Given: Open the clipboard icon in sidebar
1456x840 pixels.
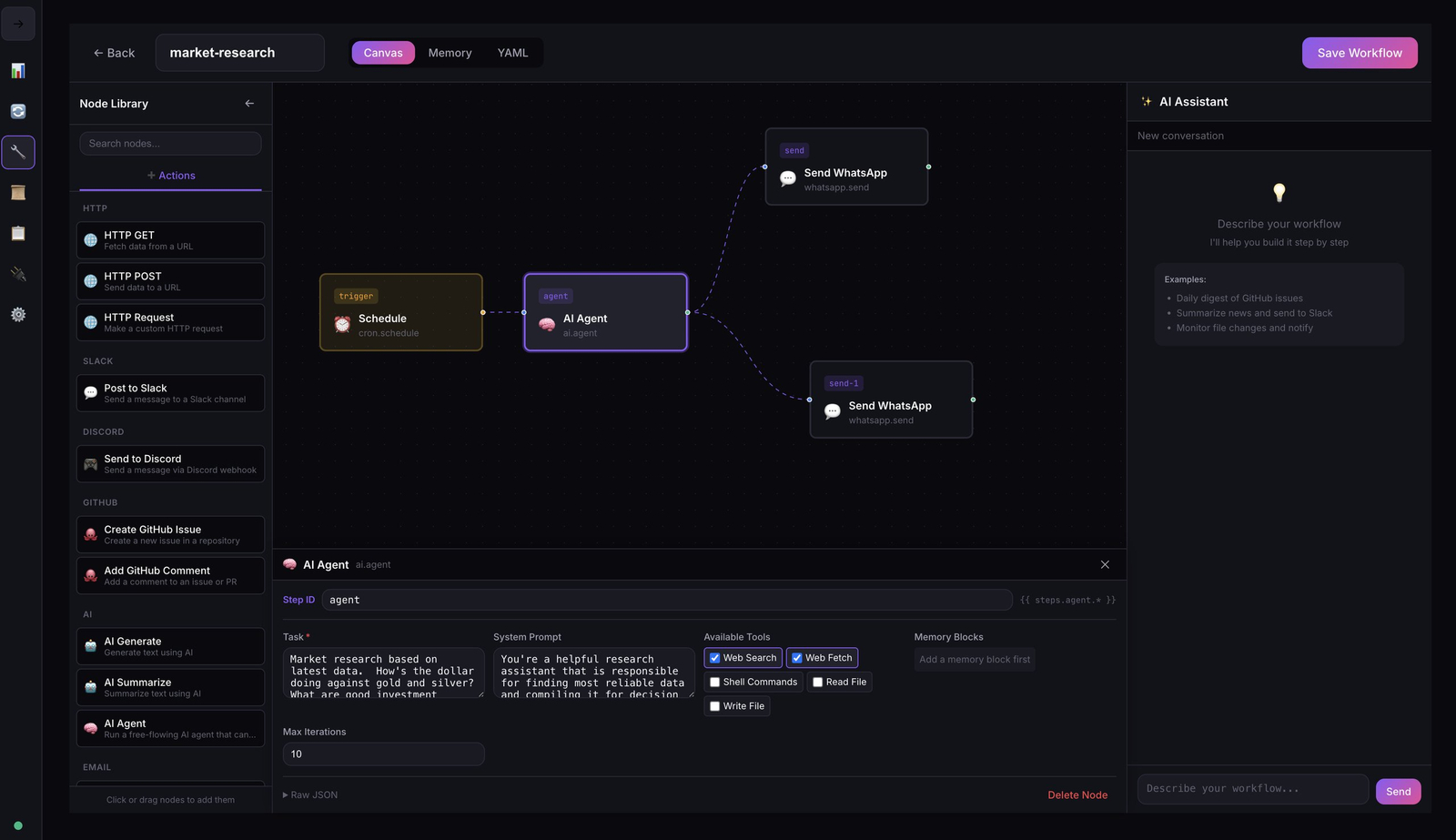Looking at the screenshot, I should (18, 233).
